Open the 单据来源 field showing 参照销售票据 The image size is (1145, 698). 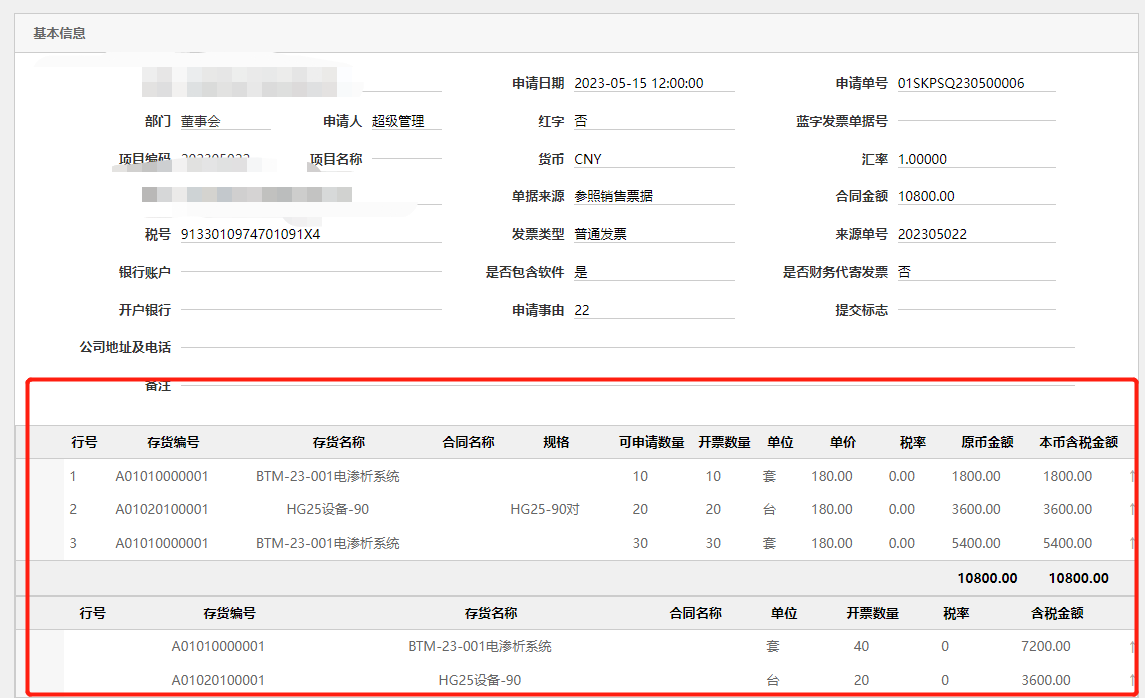(x=654, y=196)
